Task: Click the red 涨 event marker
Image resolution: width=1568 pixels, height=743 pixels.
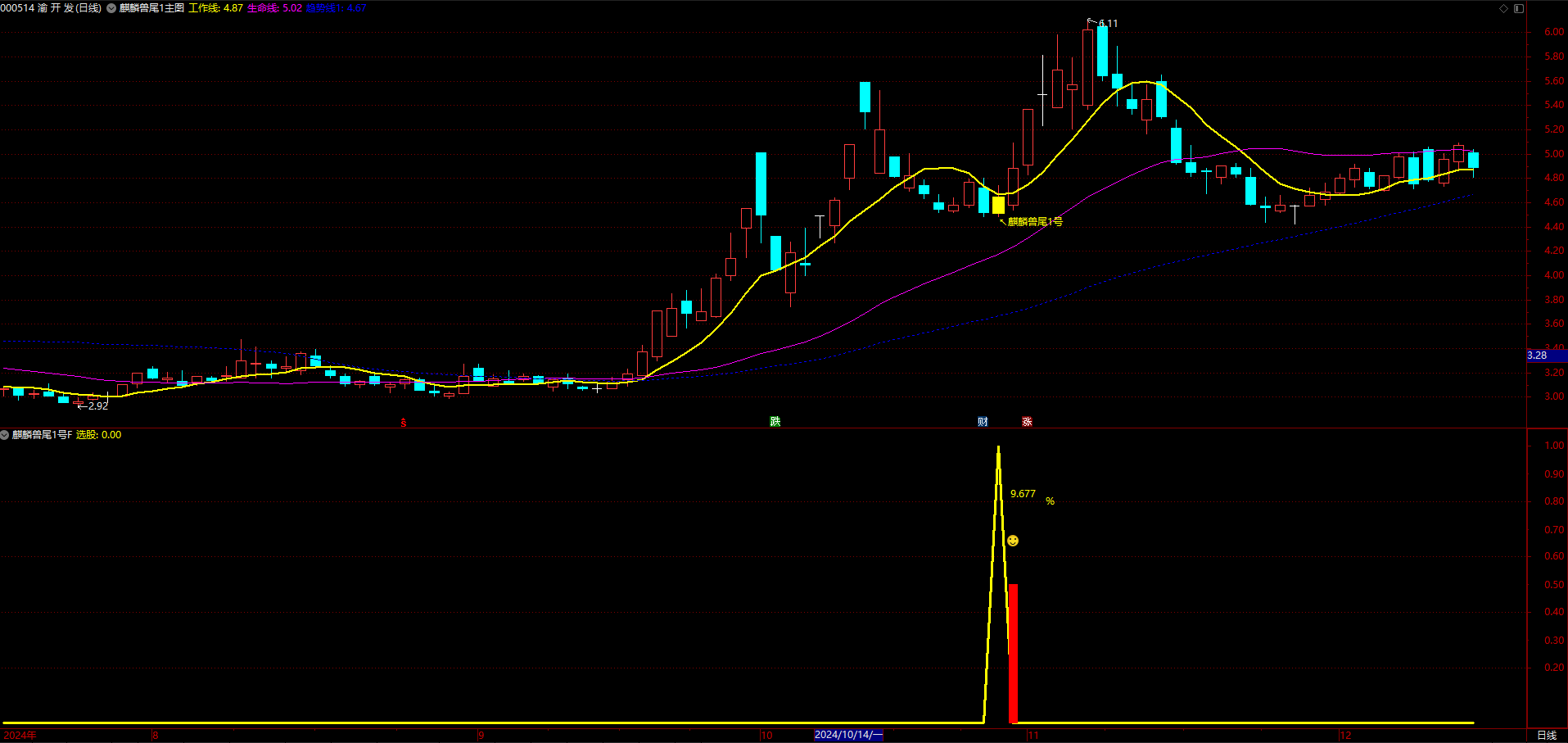Action: [x=1027, y=421]
